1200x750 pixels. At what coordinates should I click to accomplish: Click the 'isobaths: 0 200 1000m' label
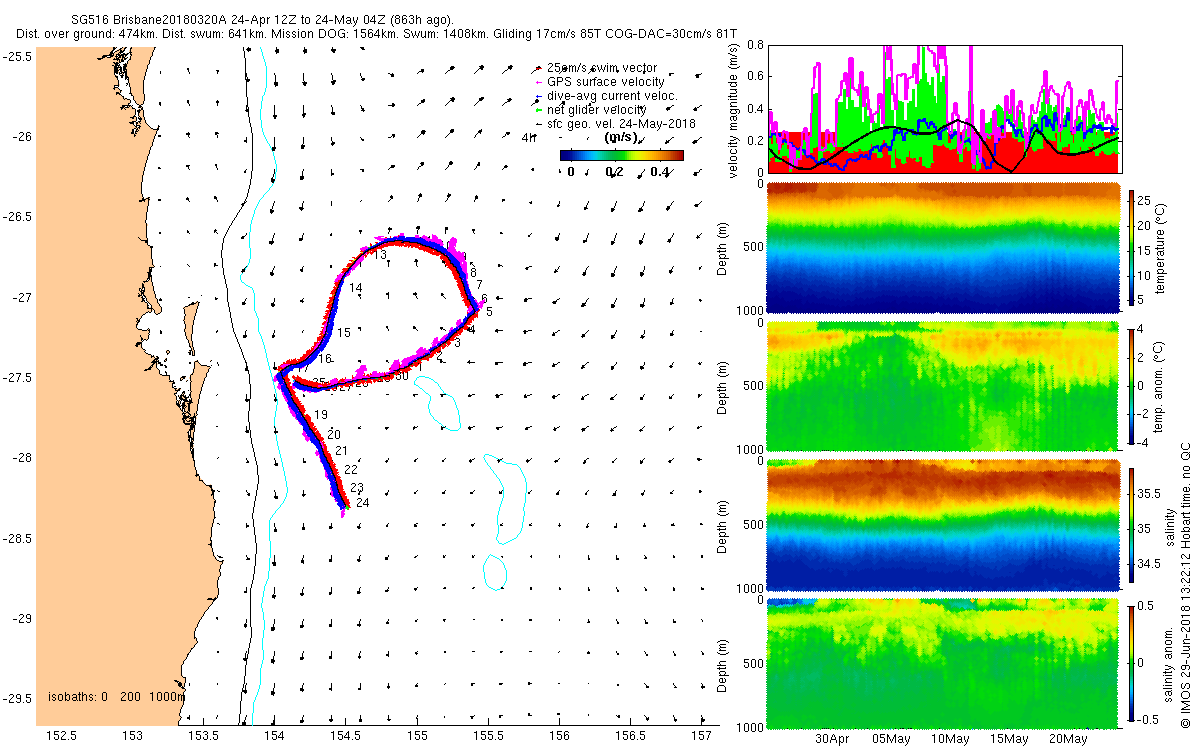pyautogui.click(x=116, y=696)
